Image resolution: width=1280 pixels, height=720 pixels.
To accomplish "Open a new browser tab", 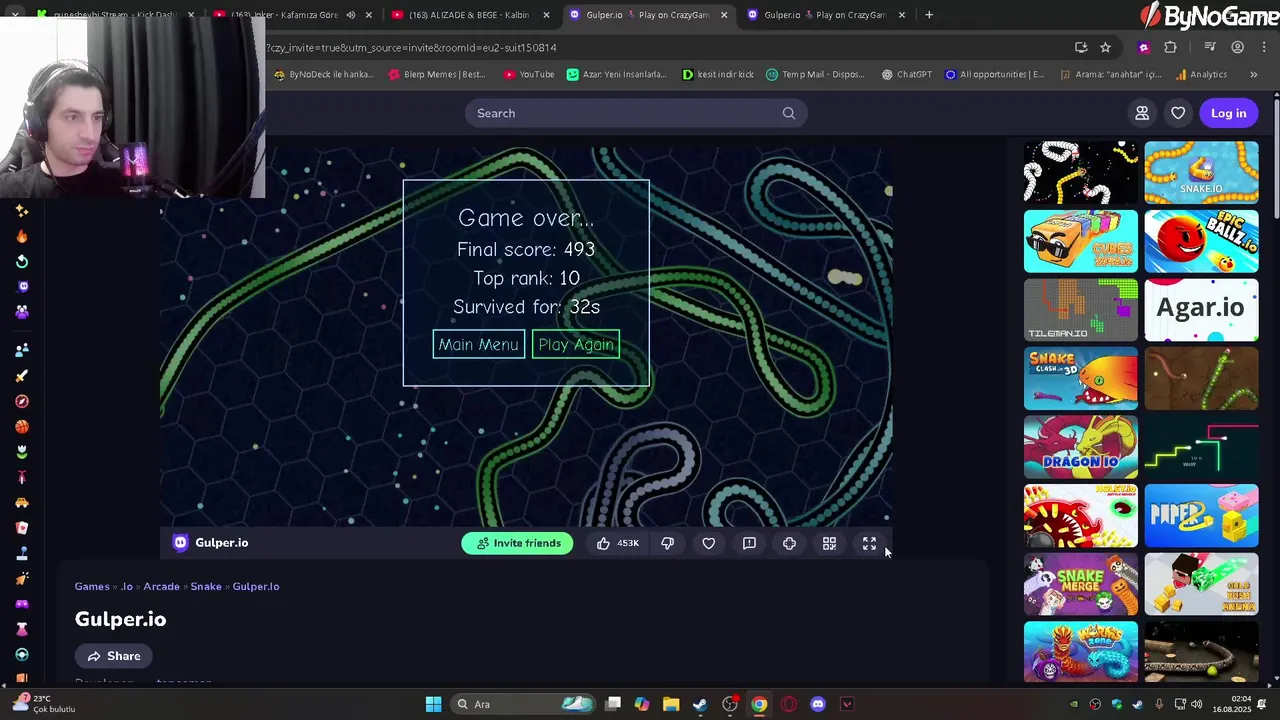I will coord(929,15).
